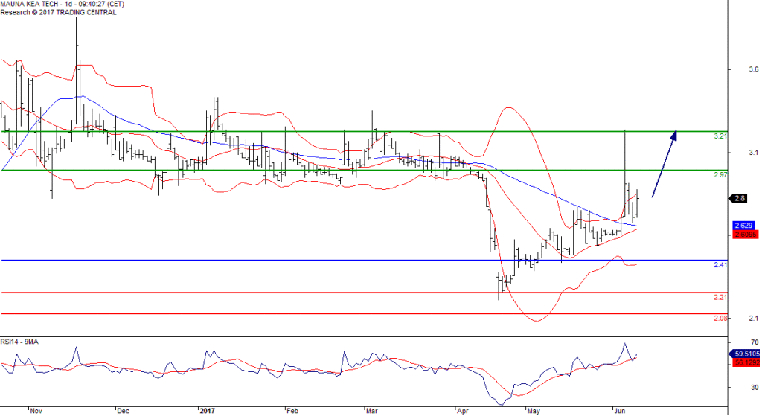
Task: Click the red '2.21' support level label
Action: click(721, 297)
